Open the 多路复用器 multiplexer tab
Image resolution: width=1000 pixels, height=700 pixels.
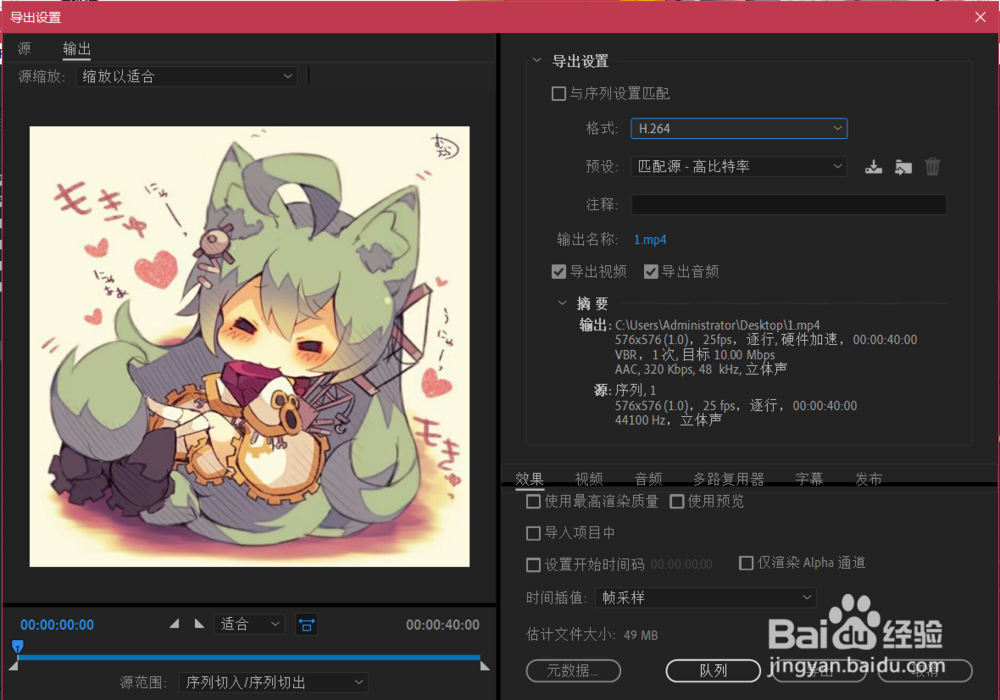tap(729, 479)
